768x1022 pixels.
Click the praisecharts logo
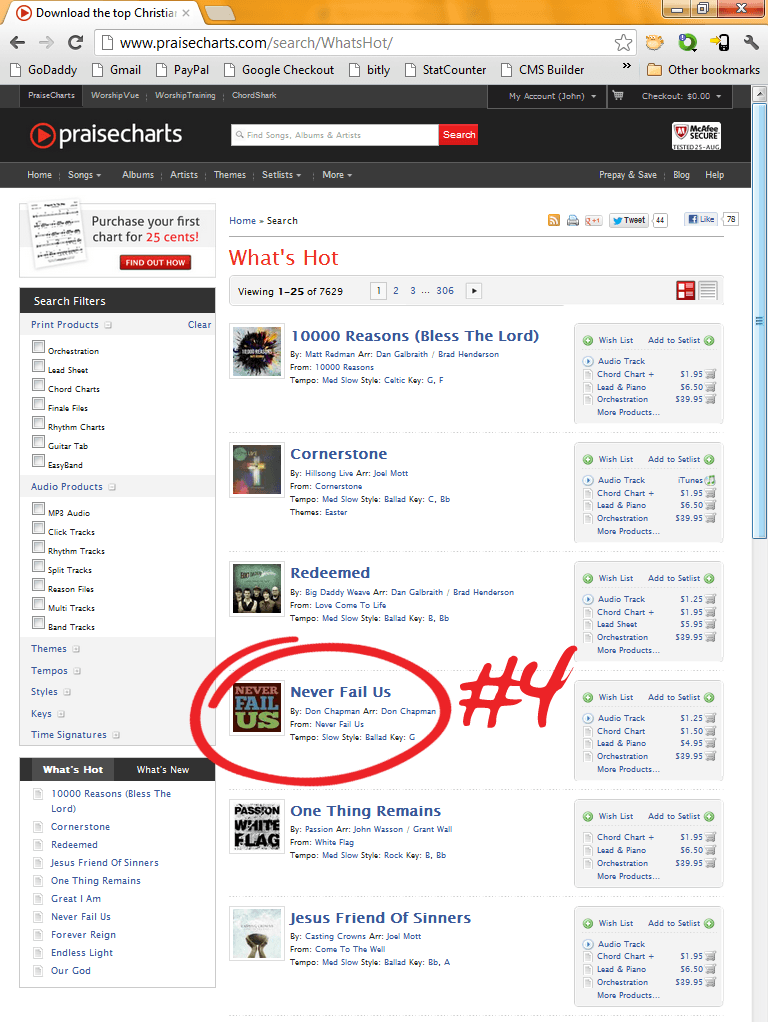pyautogui.click(x=106, y=135)
